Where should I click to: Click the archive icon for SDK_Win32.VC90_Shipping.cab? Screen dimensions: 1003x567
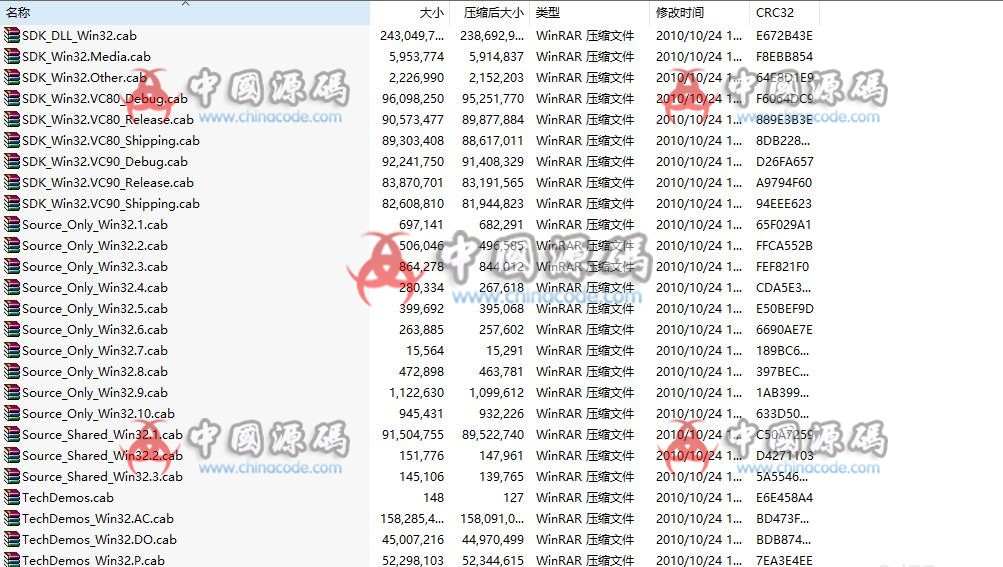coord(12,204)
